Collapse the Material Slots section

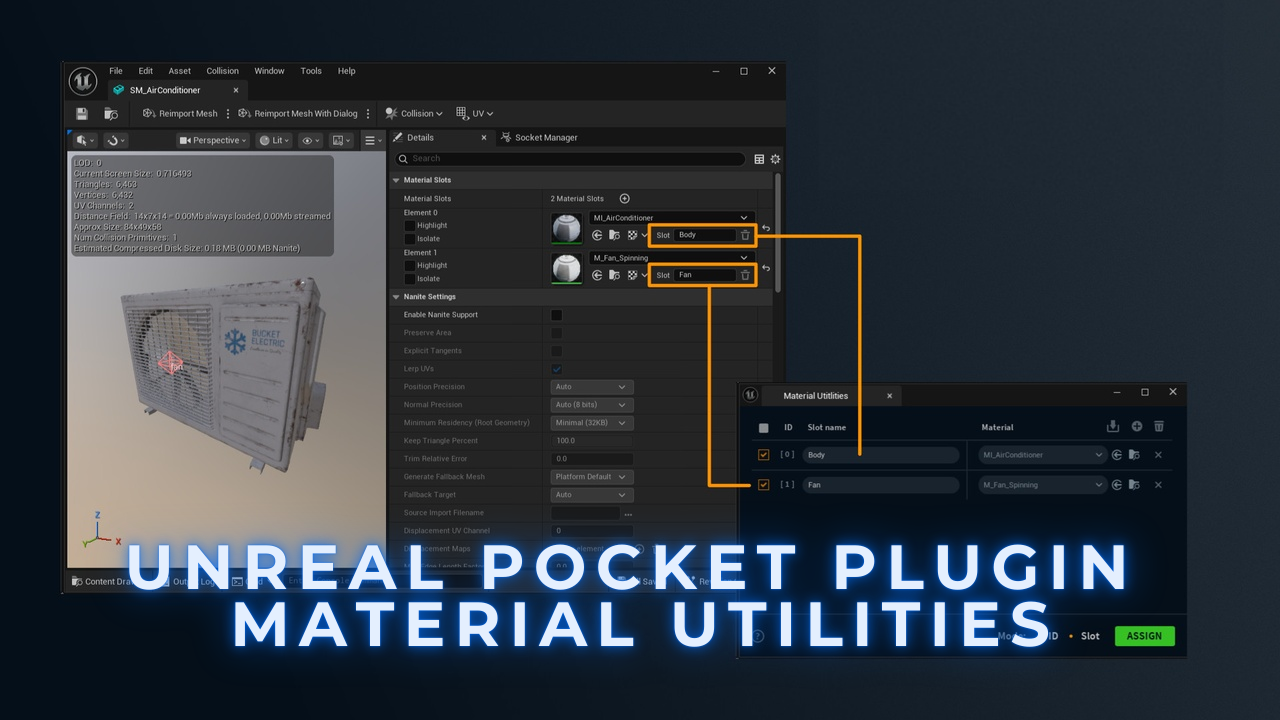397,180
